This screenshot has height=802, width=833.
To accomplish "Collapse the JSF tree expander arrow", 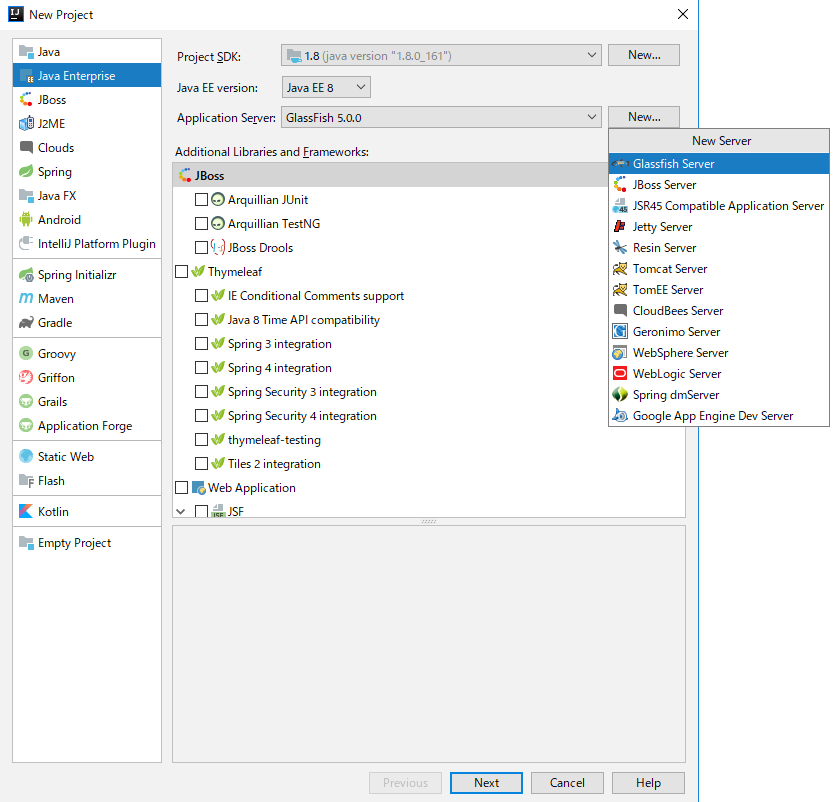I will click(181, 511).
